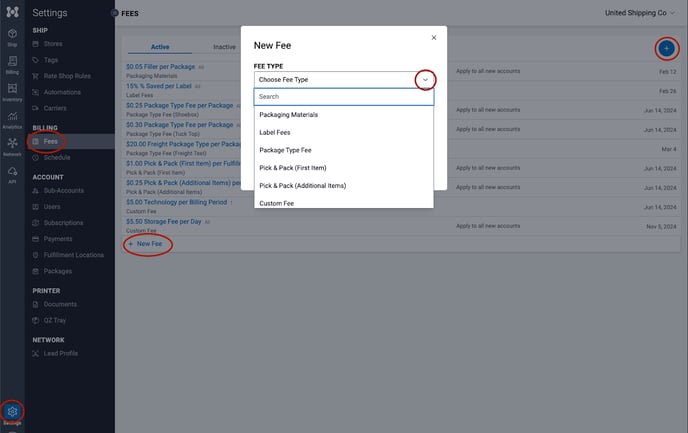Click the + New Fee link
This screenshot has width=688, height=433.
click(145, 243)
